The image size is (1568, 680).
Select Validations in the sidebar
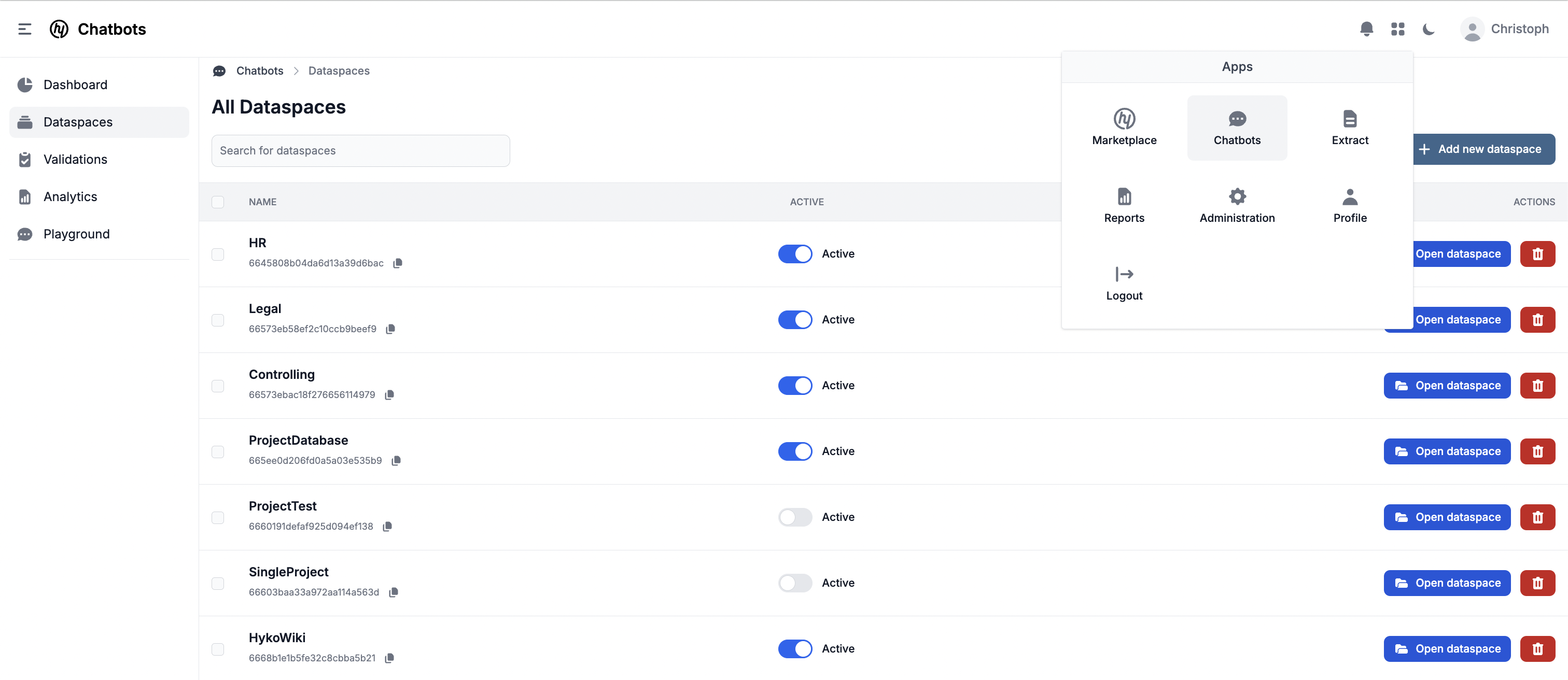coord(75,159)
